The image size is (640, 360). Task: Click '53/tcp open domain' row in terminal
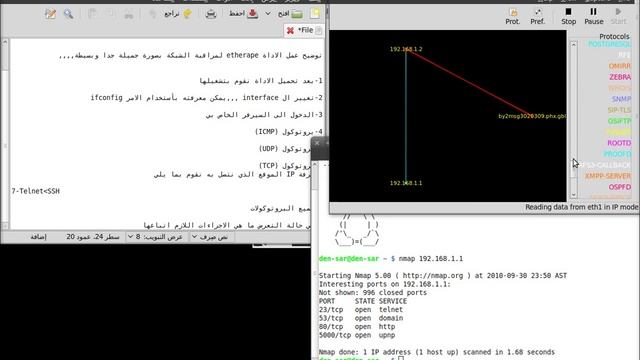pyautogui.click(x=361, y=318)
